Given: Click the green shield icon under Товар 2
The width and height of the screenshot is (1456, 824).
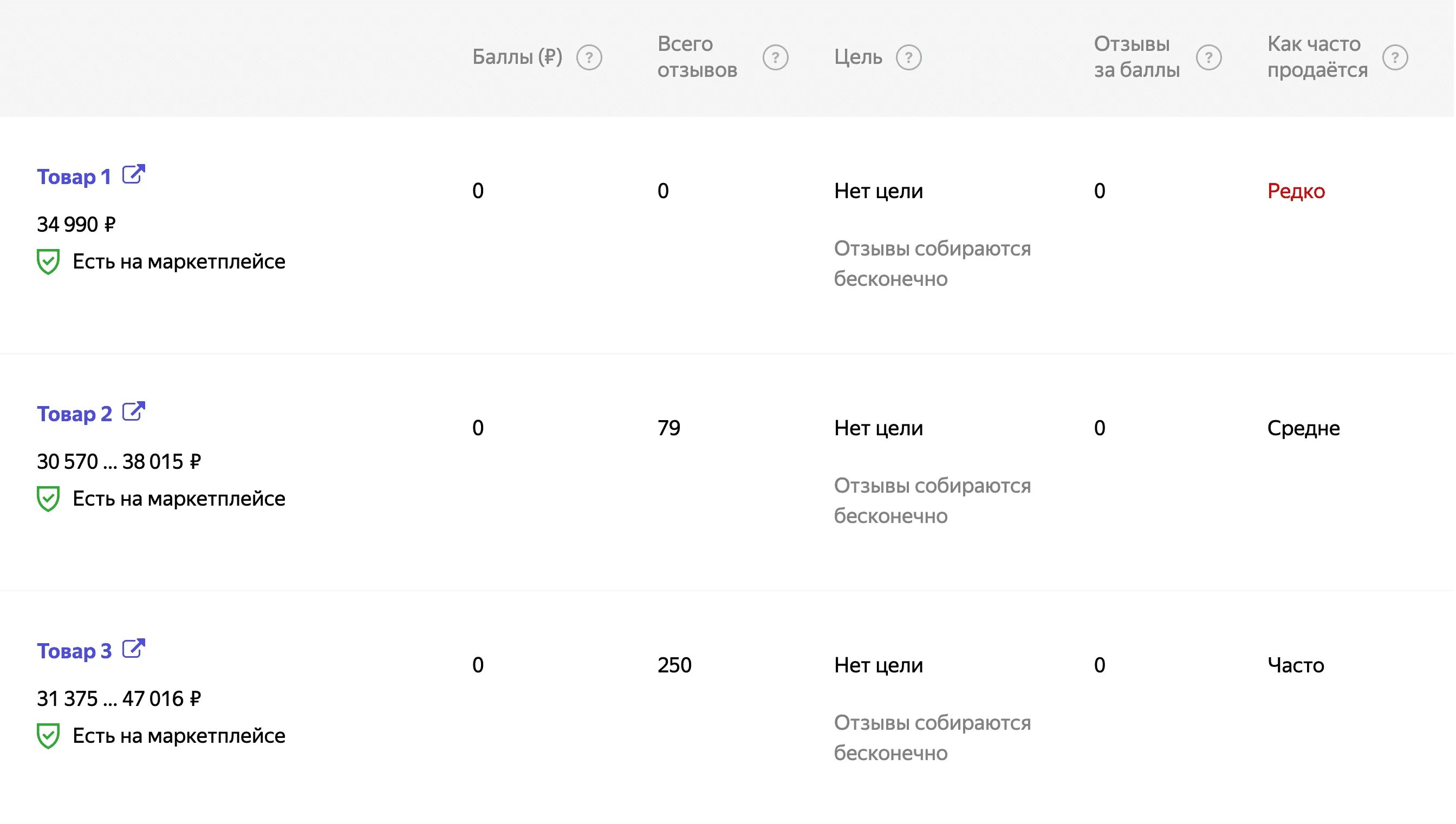Looking at the screenshot, I should click(x=48, y=499).
